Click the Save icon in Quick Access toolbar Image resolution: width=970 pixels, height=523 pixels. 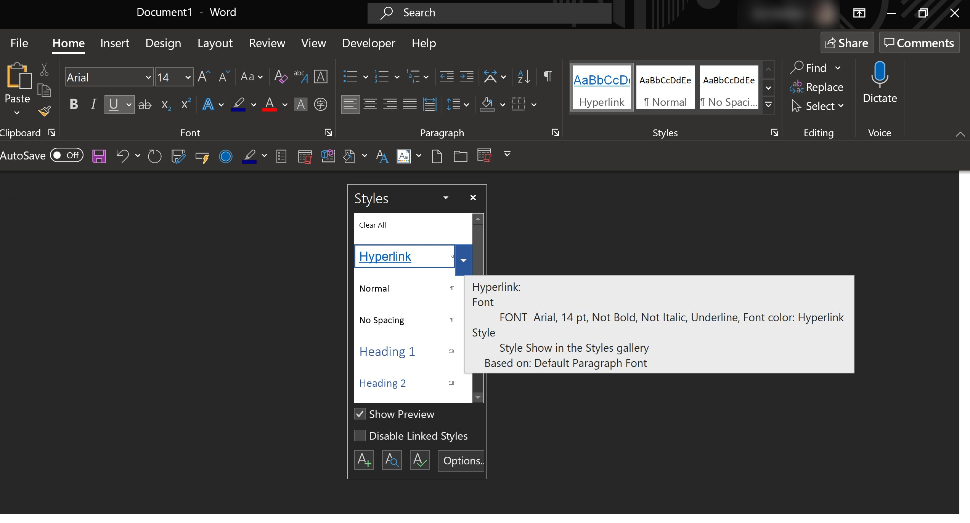[99, 156]
